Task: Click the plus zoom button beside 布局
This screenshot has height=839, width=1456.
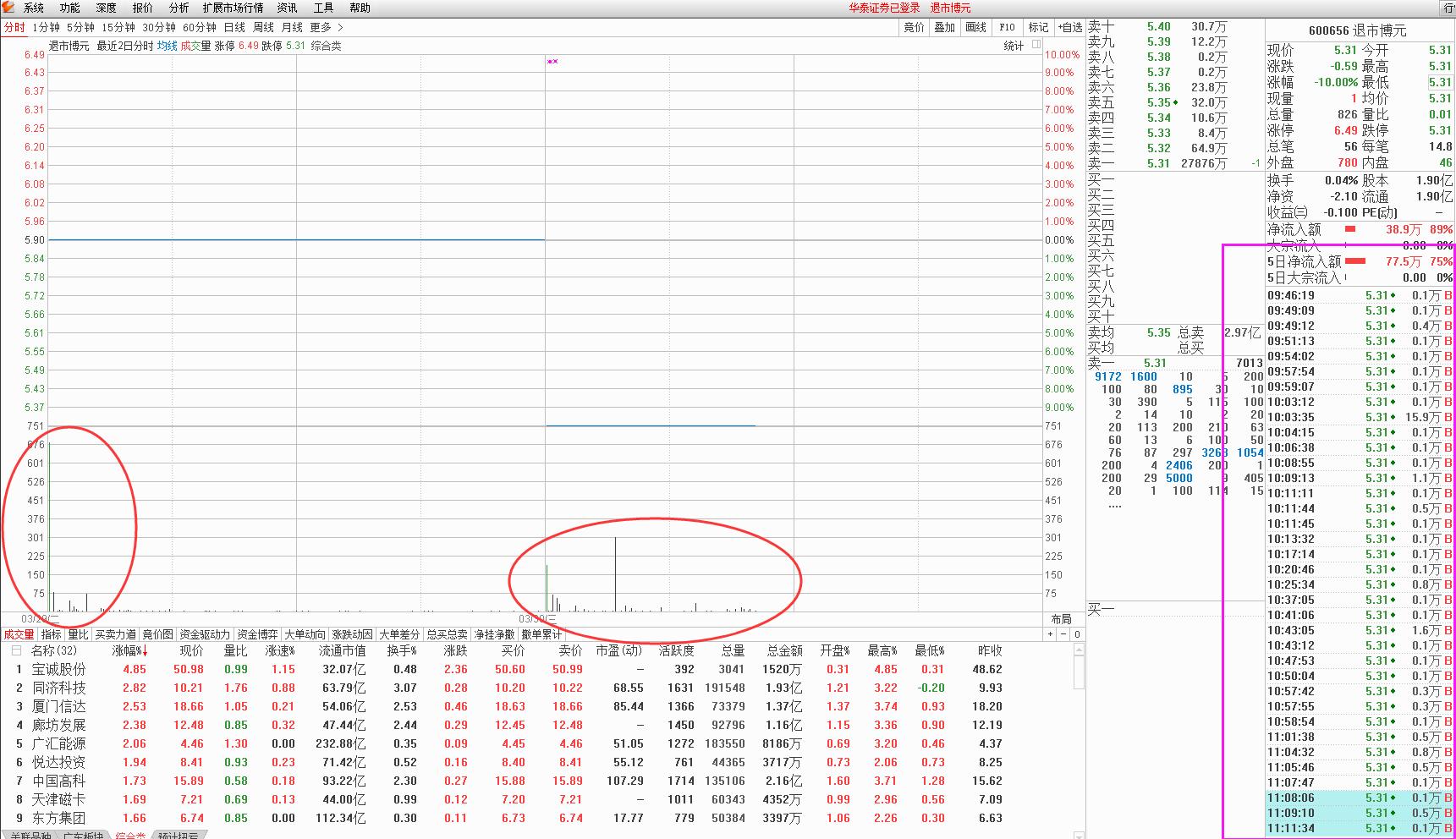Action: coord(1051,634)
